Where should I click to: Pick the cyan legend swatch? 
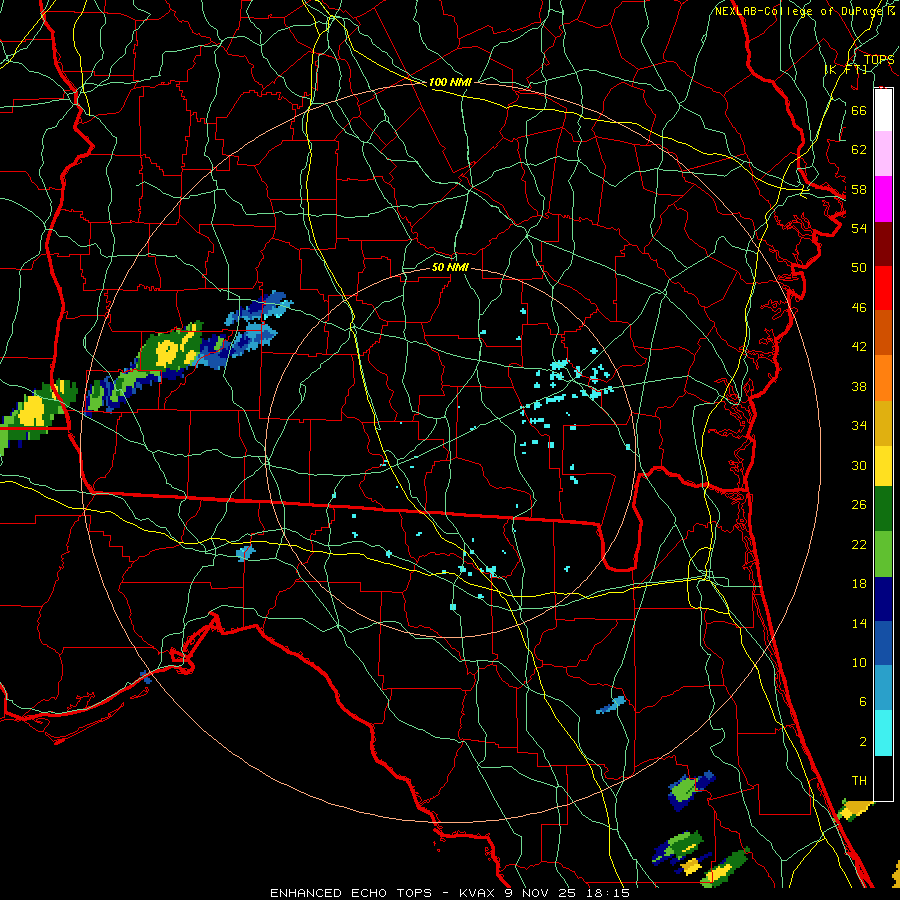tap(883, 733)
